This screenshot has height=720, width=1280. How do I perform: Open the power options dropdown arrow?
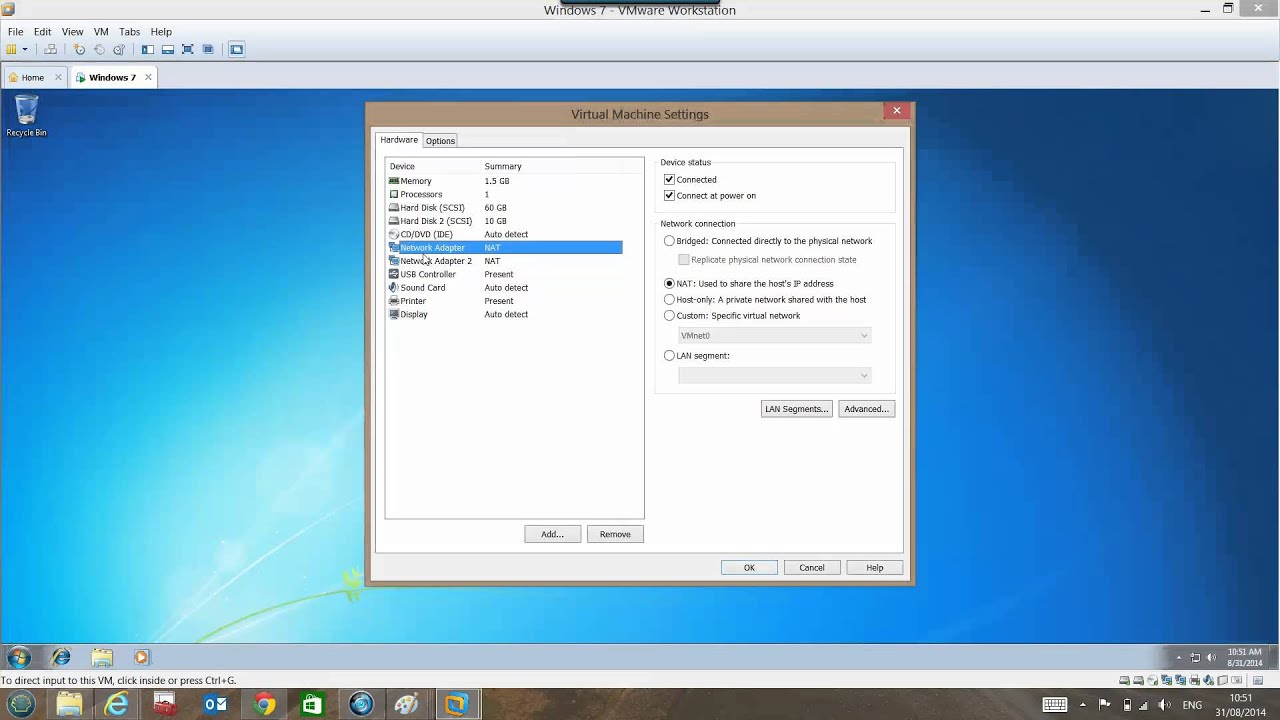pyautogui.click(x=25, y=49)
